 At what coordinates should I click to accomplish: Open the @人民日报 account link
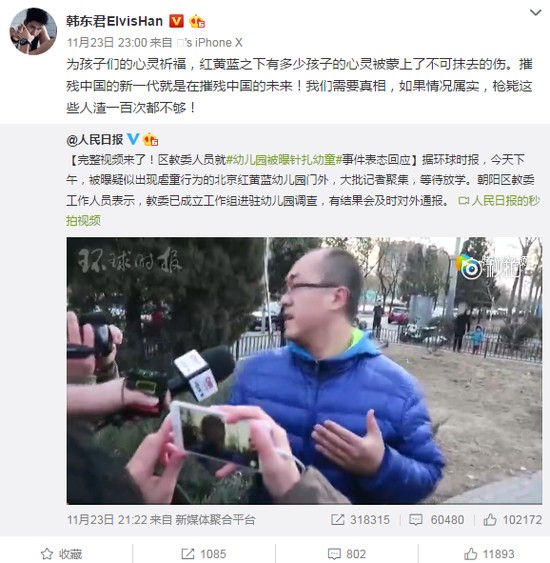[94, 139]
